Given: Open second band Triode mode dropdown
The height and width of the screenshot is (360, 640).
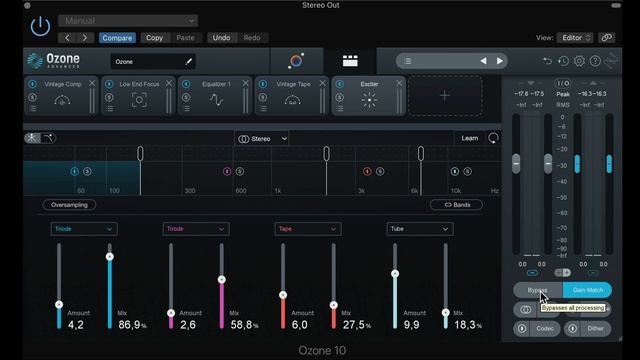Looking at the screenshot, I should (196, 229).
